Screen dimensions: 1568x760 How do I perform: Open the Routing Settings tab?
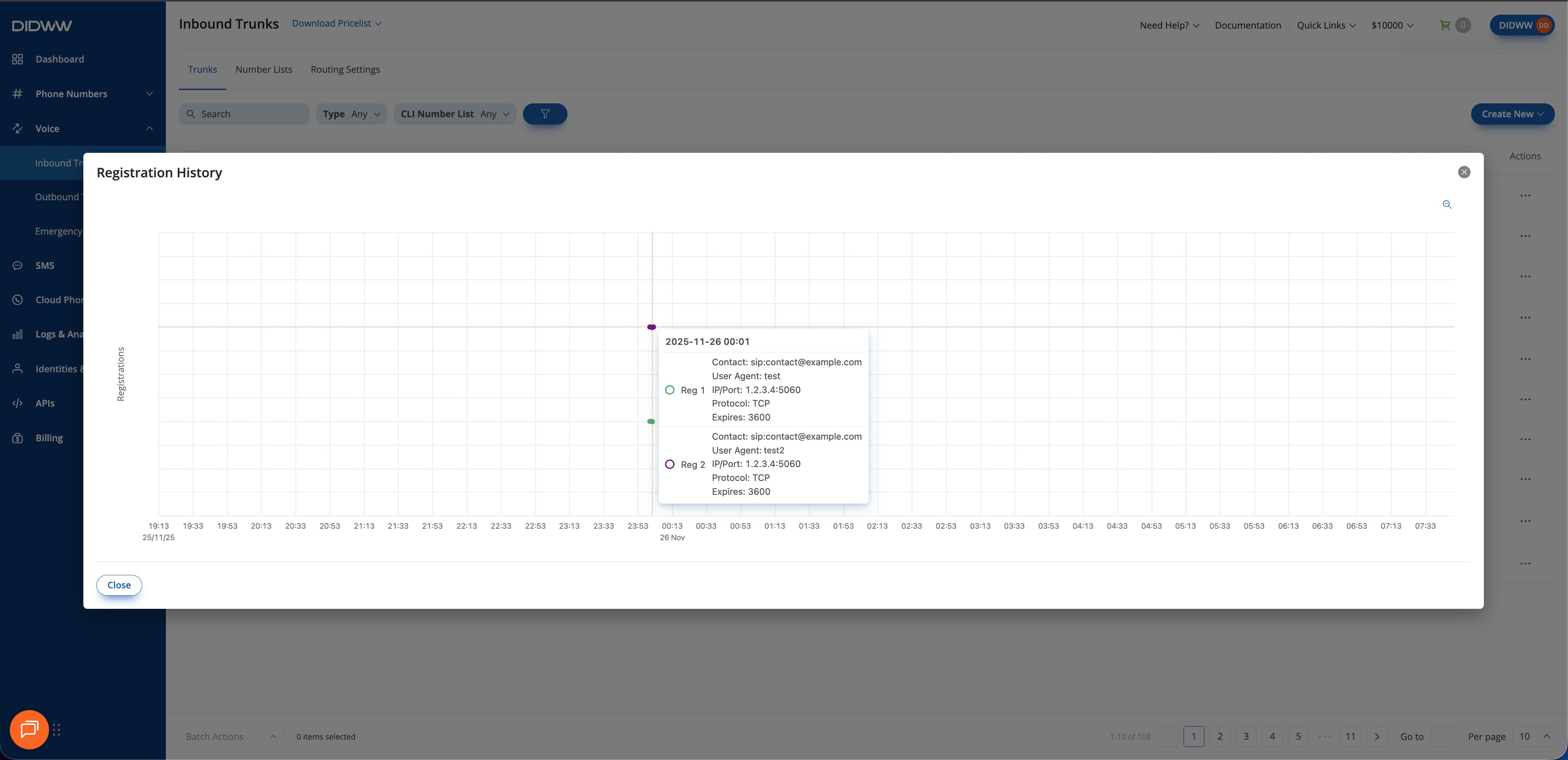point(345,69)
